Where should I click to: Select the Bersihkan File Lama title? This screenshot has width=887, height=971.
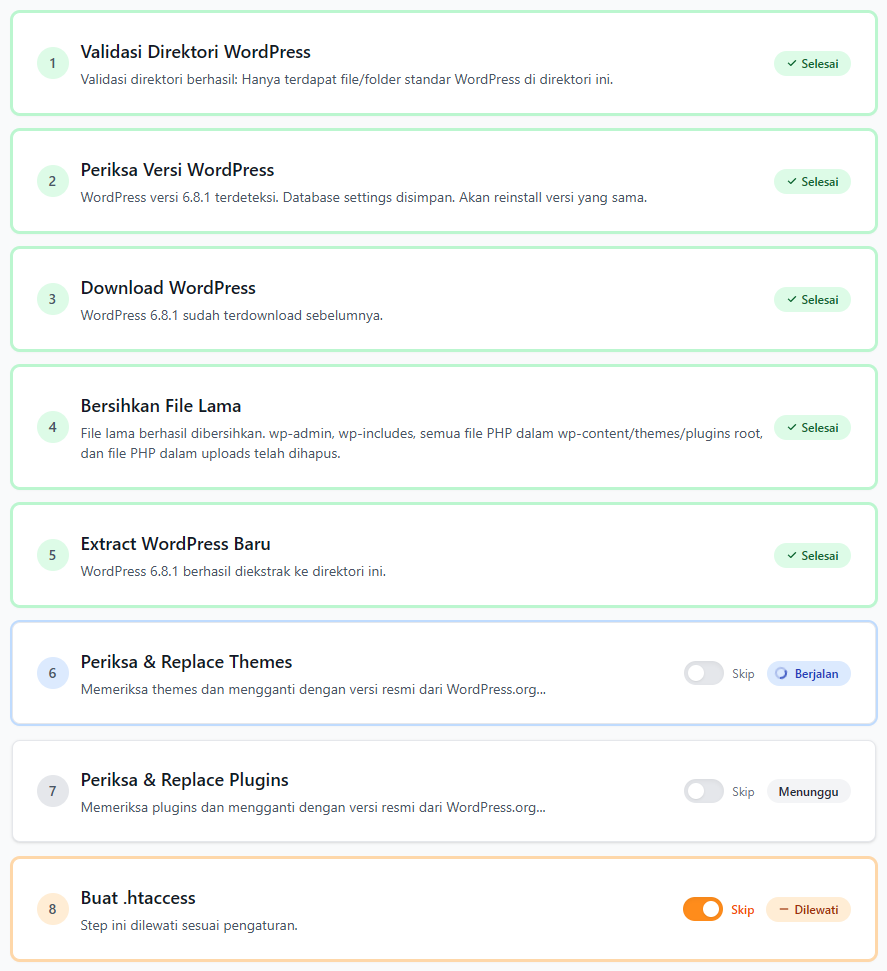pos(161,406)
